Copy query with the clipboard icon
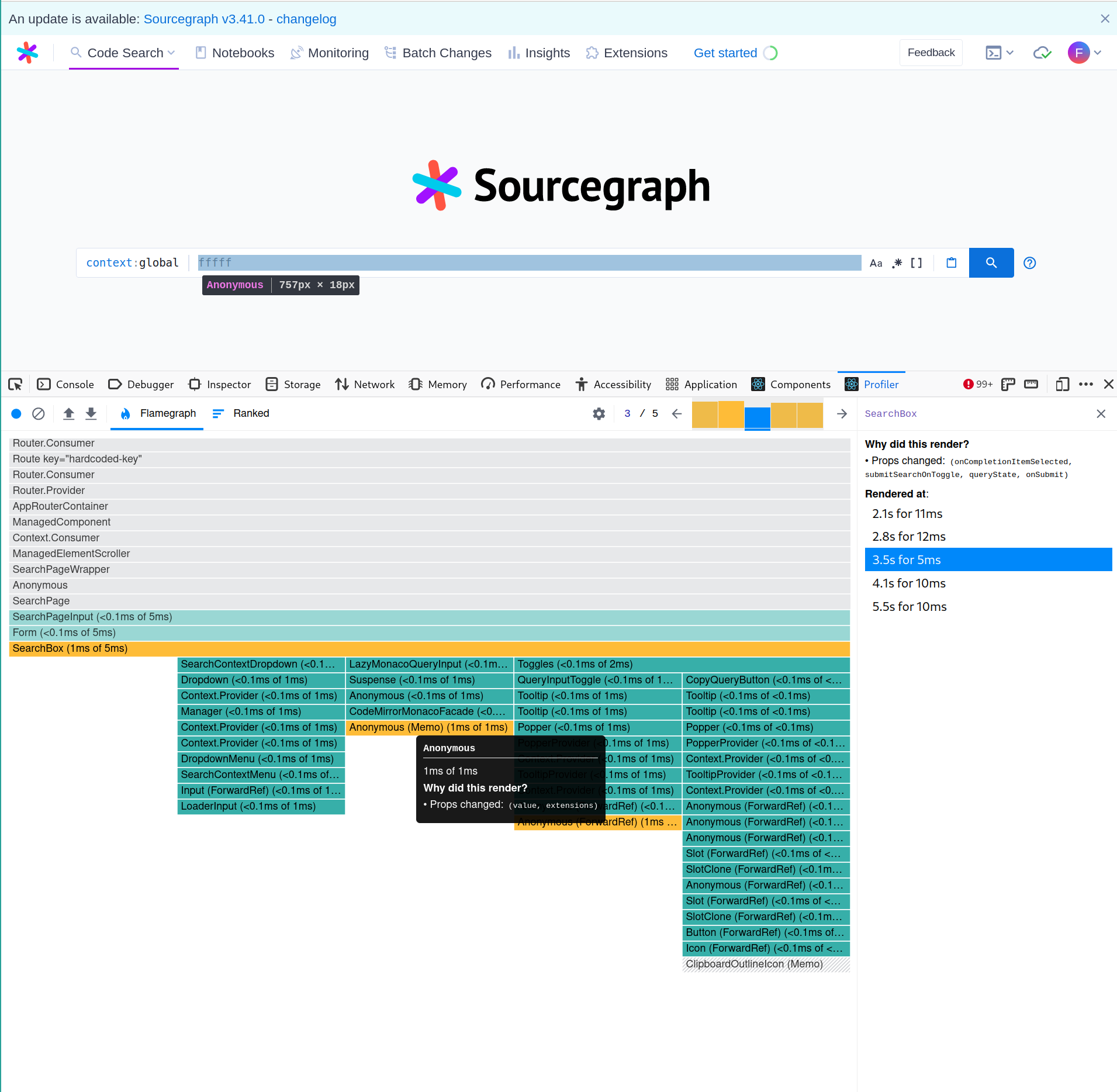Screen dimensions: 1117x1092 tap(952, 262)
